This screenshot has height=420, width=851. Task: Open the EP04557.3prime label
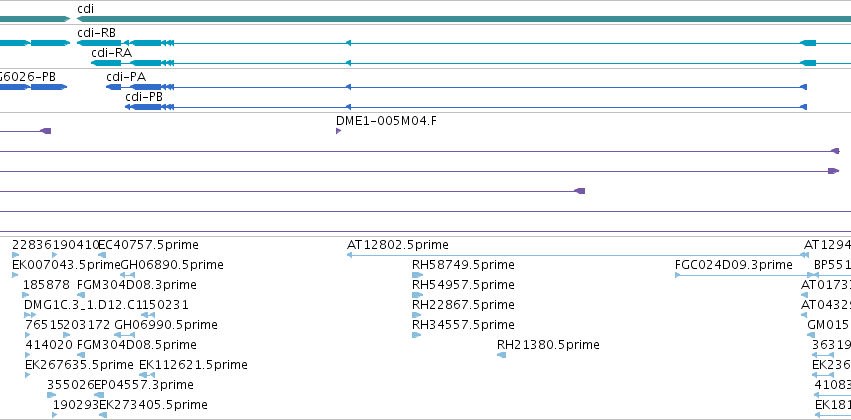[144, 385]
